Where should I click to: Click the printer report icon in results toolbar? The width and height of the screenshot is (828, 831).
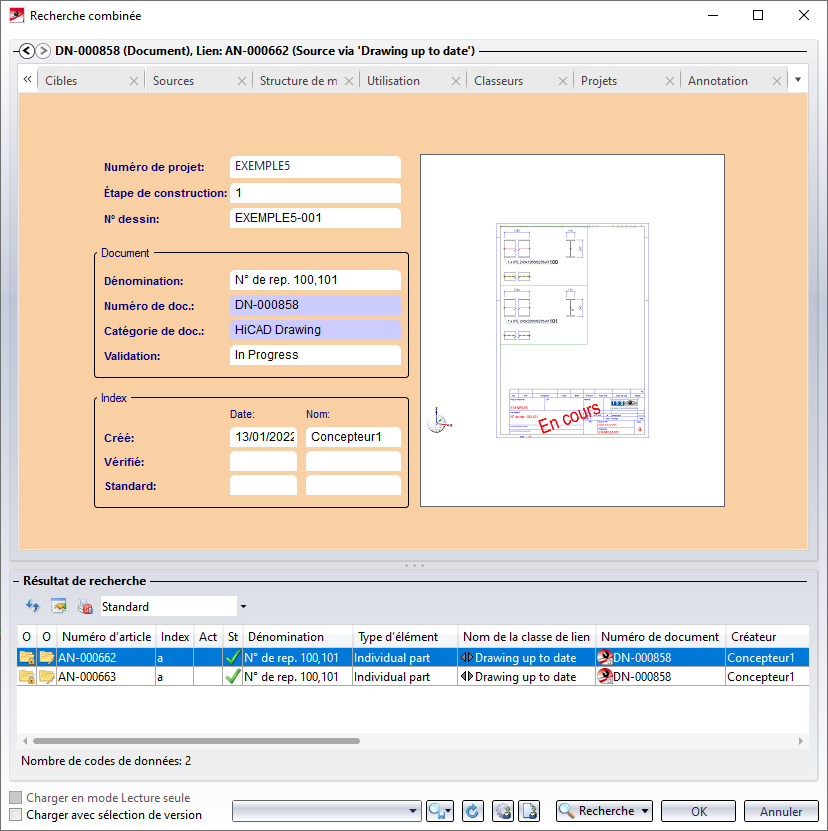click(x=85, y=606)
